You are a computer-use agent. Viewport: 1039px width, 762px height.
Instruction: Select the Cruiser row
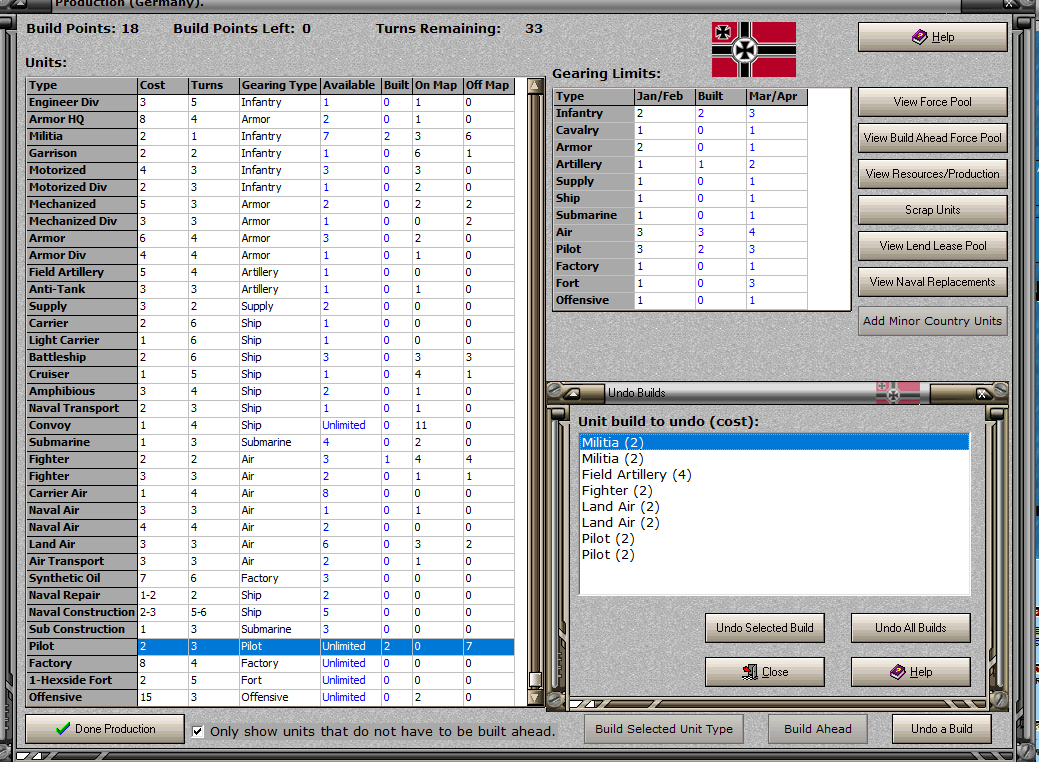pos(270,374)
